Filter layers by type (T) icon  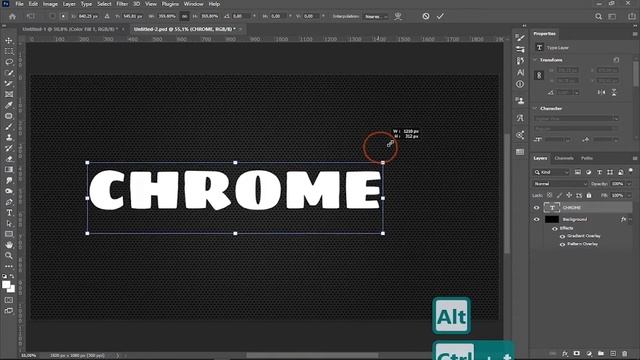point(599,172)
